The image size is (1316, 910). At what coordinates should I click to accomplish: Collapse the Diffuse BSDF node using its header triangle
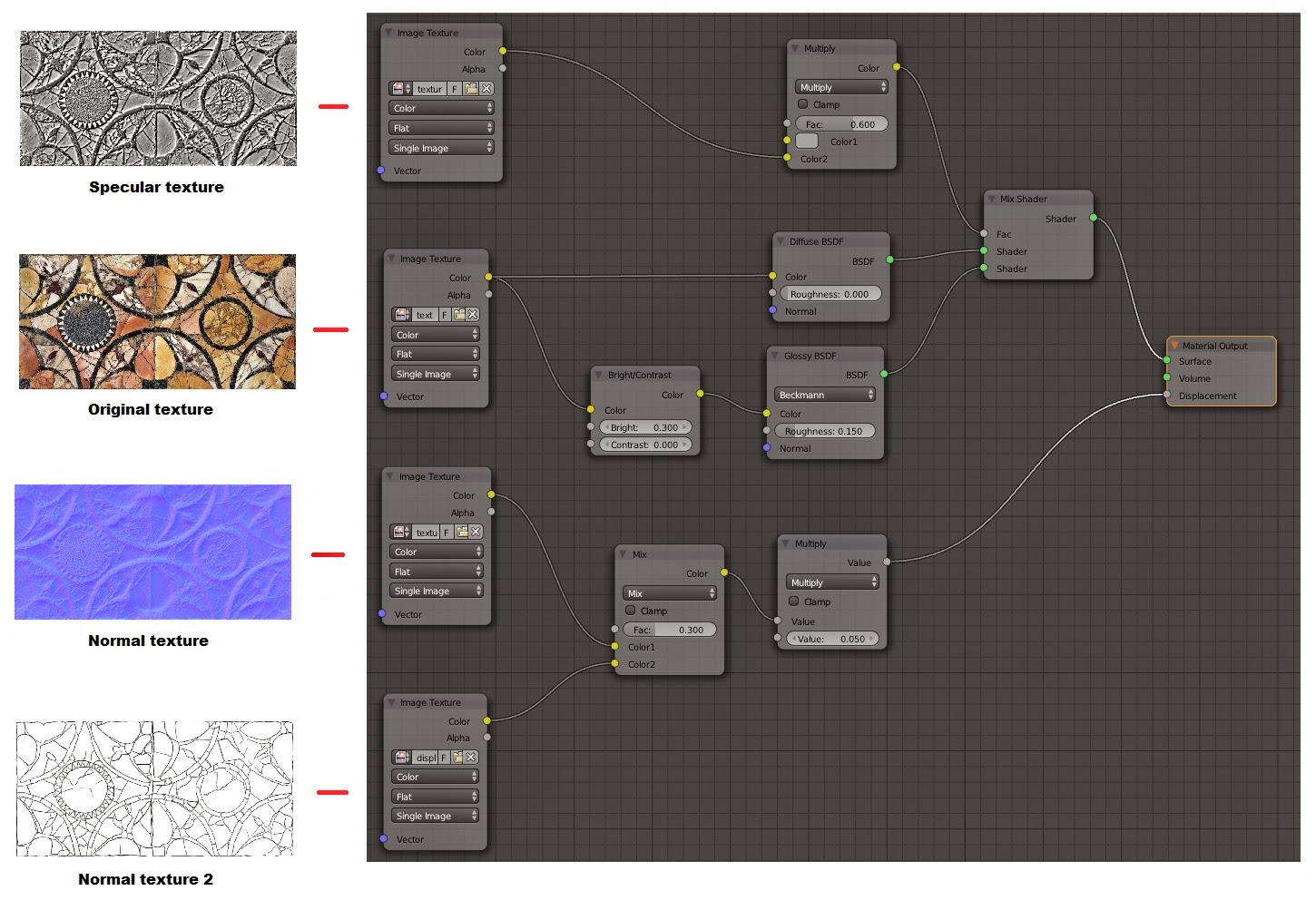click(781, 241)
